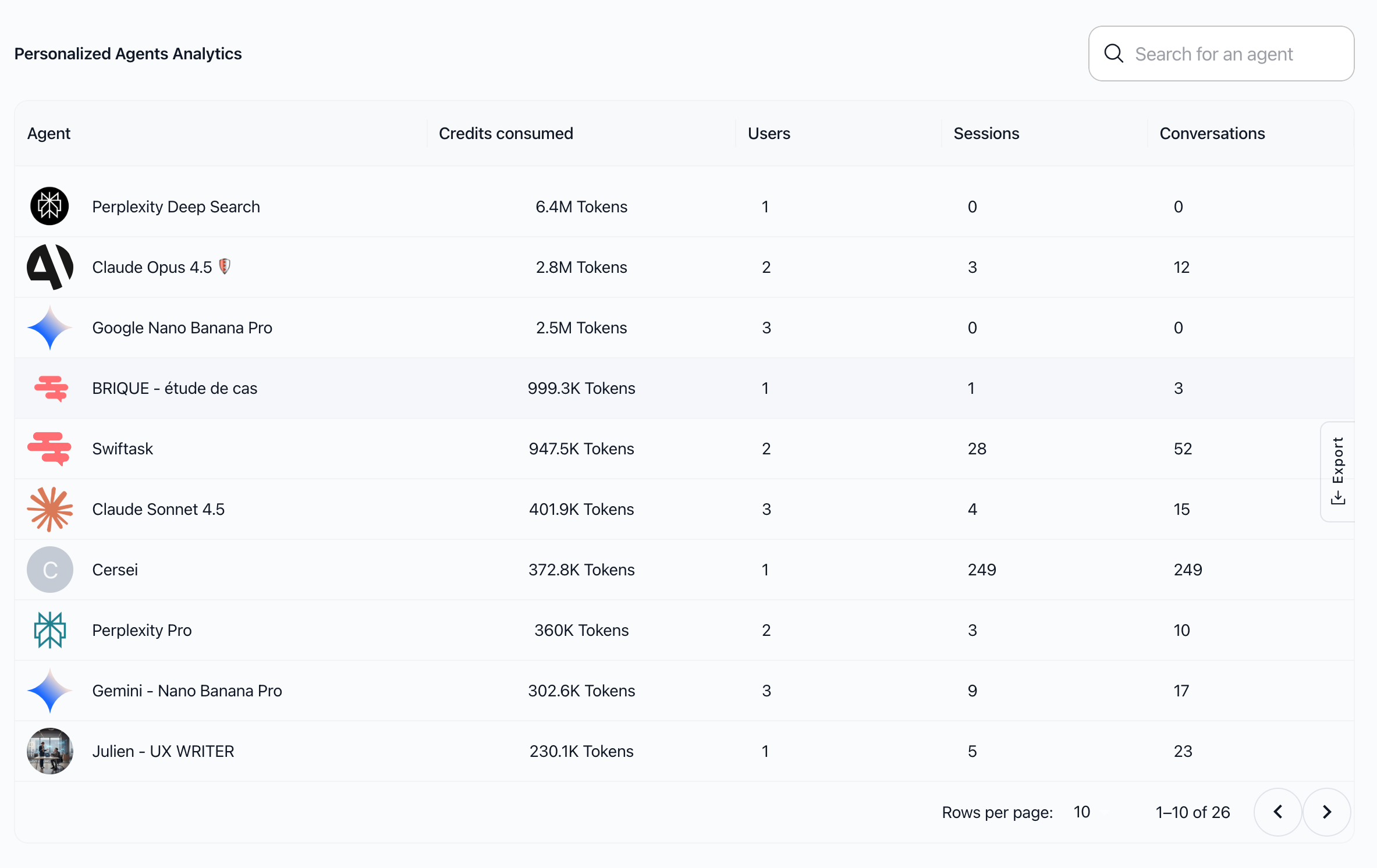Viewport: 1377px width, 868px height.
Task: Click the 2.8M Tokens credits value
Action: (x=581, y=267)
